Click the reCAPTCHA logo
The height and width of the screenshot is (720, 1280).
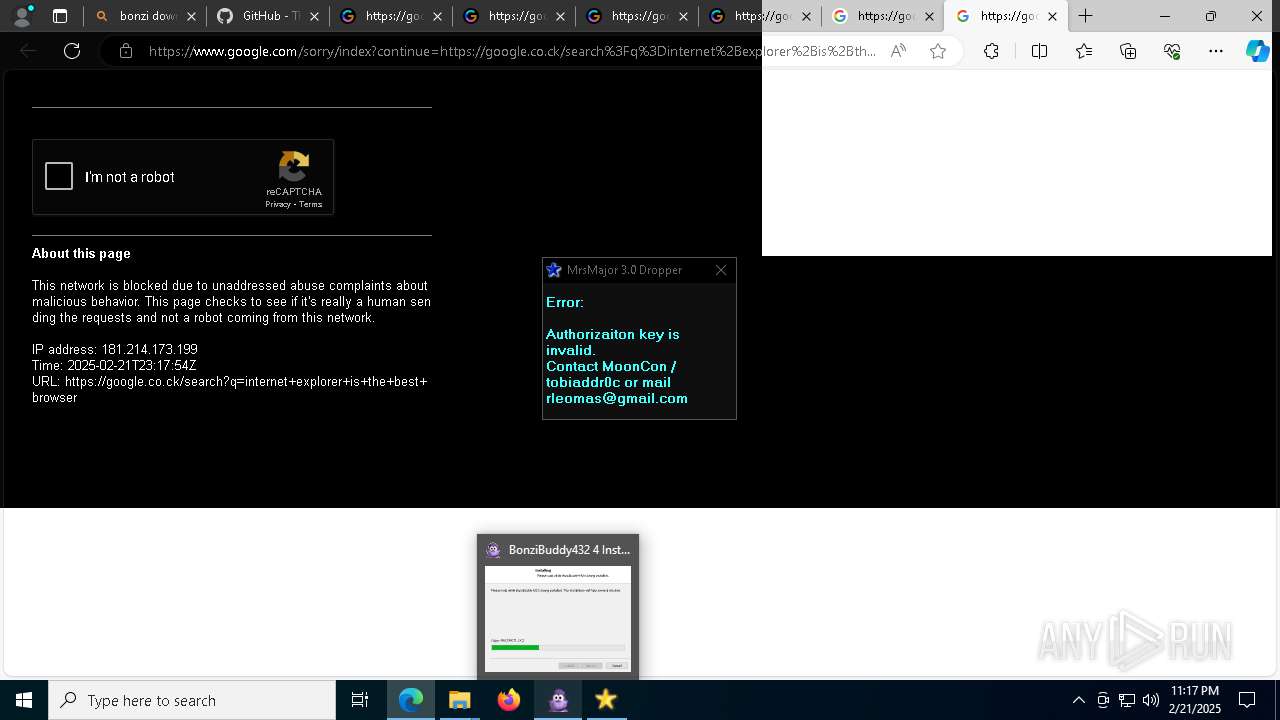coord(294,166)
